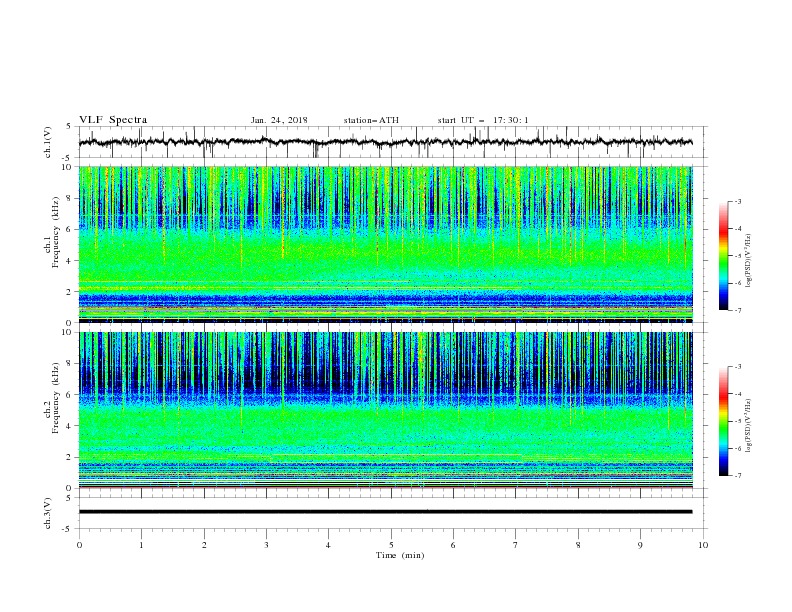Click the upper color scale bar
Viewport: 792px width, 612px height.
[x=723, y=256]
